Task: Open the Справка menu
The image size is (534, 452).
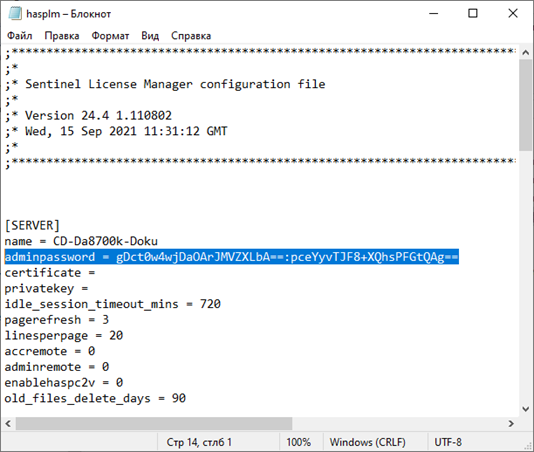Action: 191,35
